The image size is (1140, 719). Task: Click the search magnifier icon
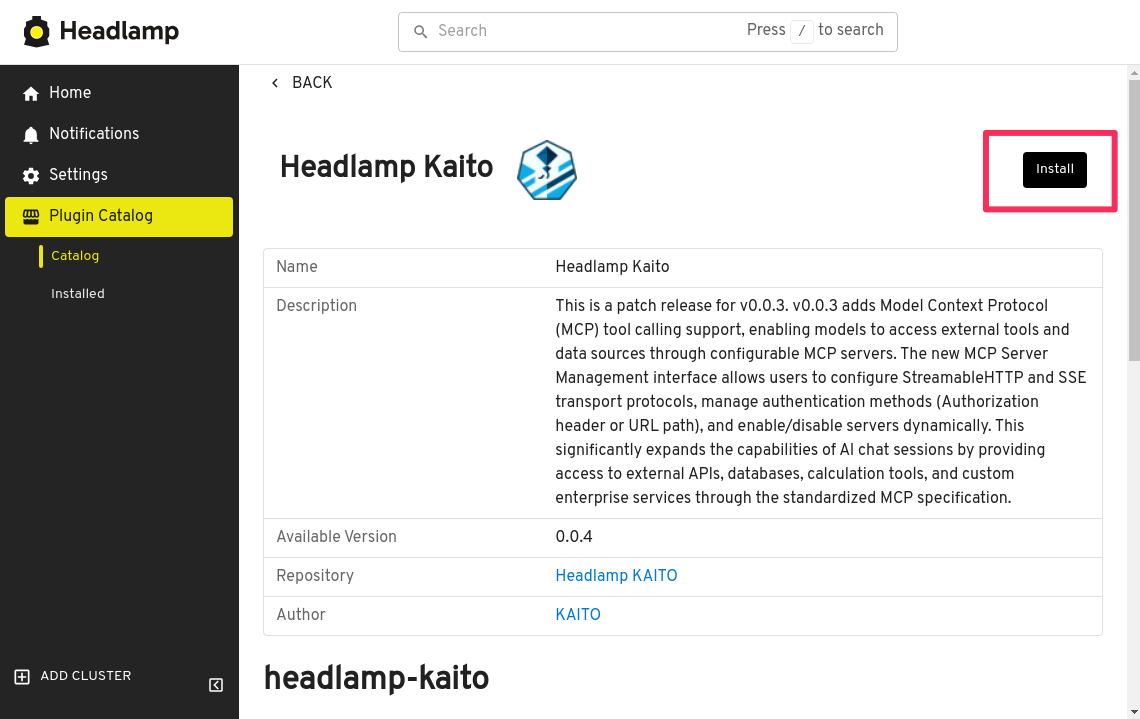[x=421, y=32]
